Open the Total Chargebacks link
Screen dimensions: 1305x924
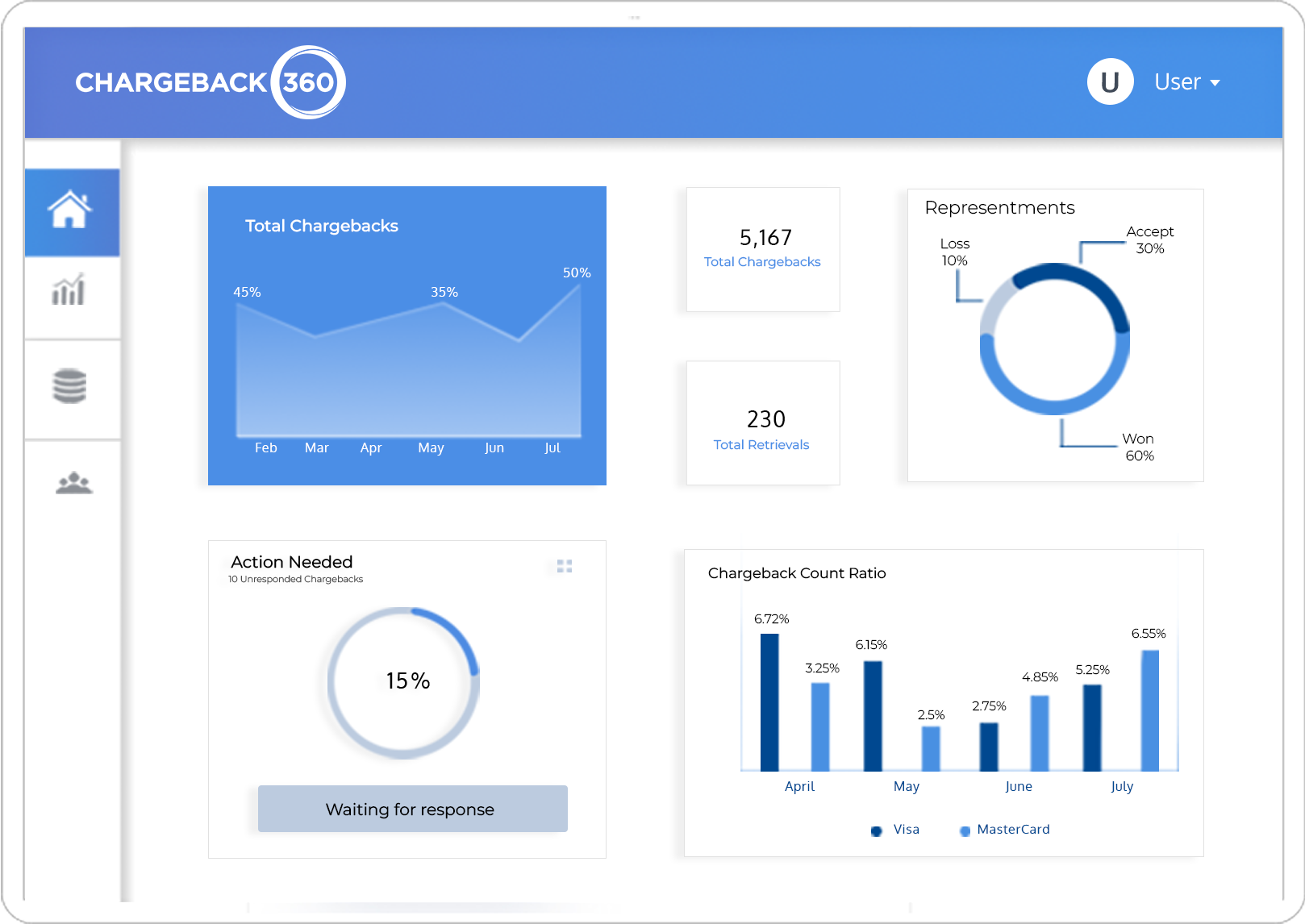pyautogui.click(x=762, y=262)
